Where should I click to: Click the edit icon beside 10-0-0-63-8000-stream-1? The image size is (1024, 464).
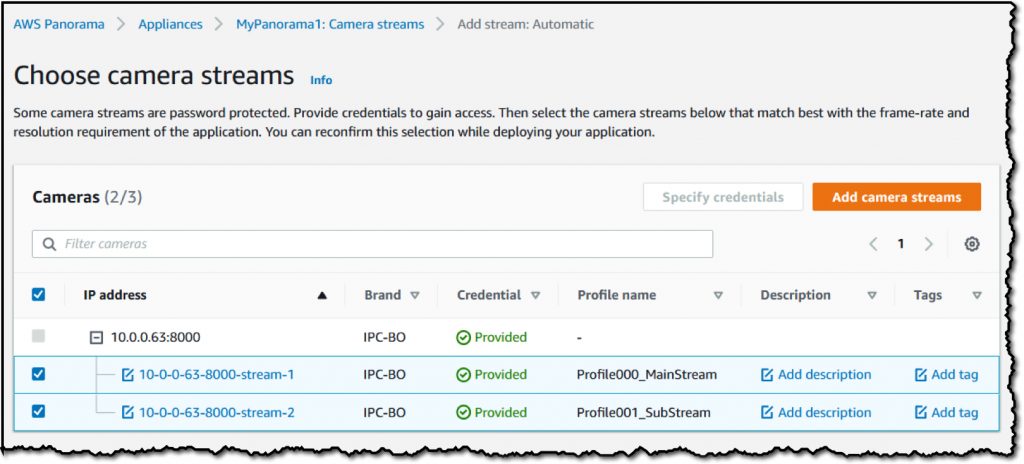128,375
